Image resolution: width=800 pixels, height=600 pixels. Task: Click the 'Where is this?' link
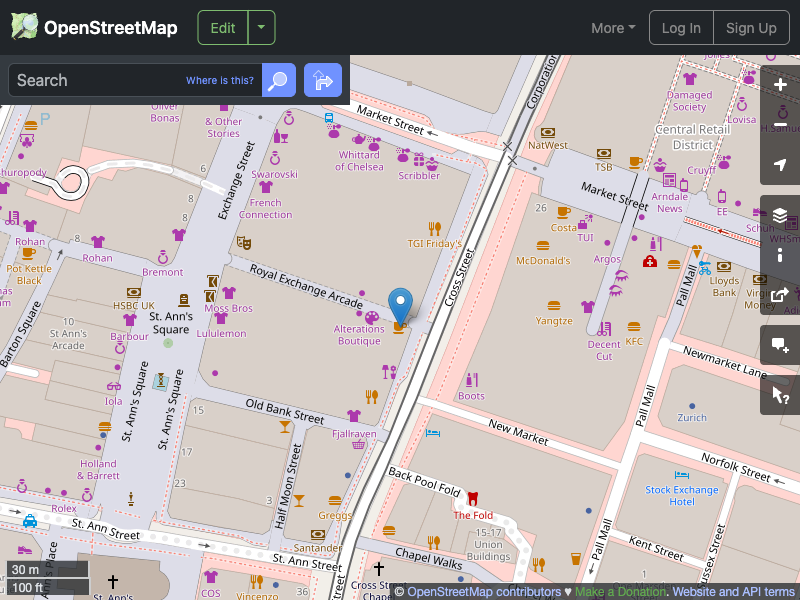pos(219,80)
